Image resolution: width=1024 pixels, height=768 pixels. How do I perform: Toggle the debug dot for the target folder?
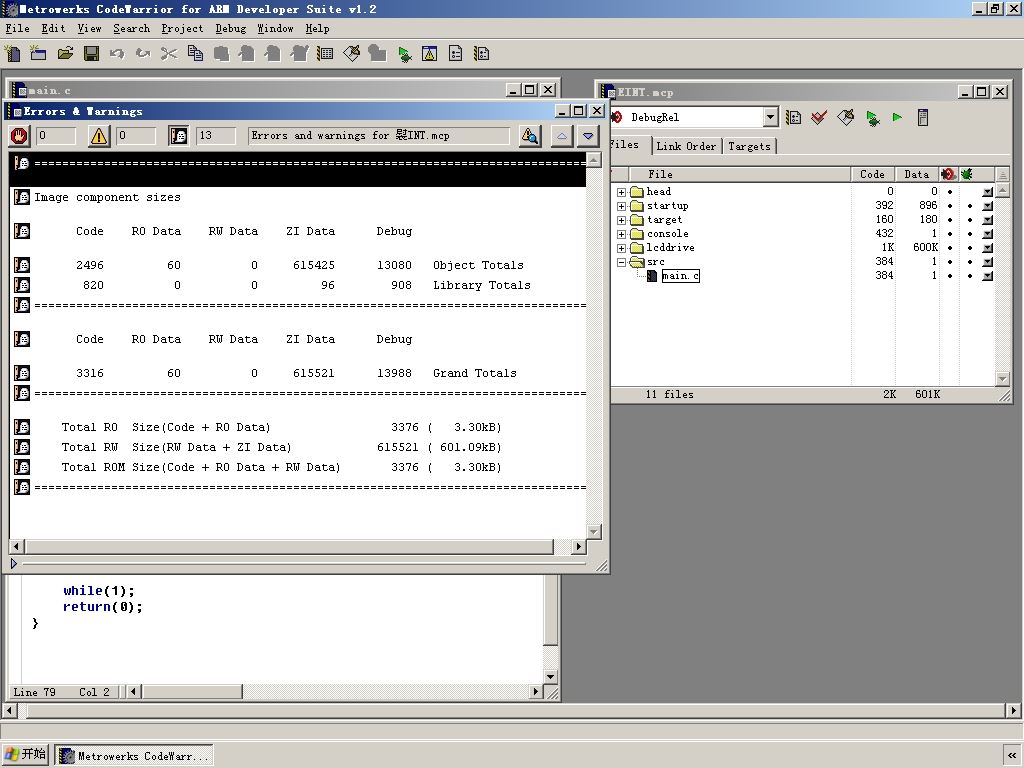pos(970,220)
